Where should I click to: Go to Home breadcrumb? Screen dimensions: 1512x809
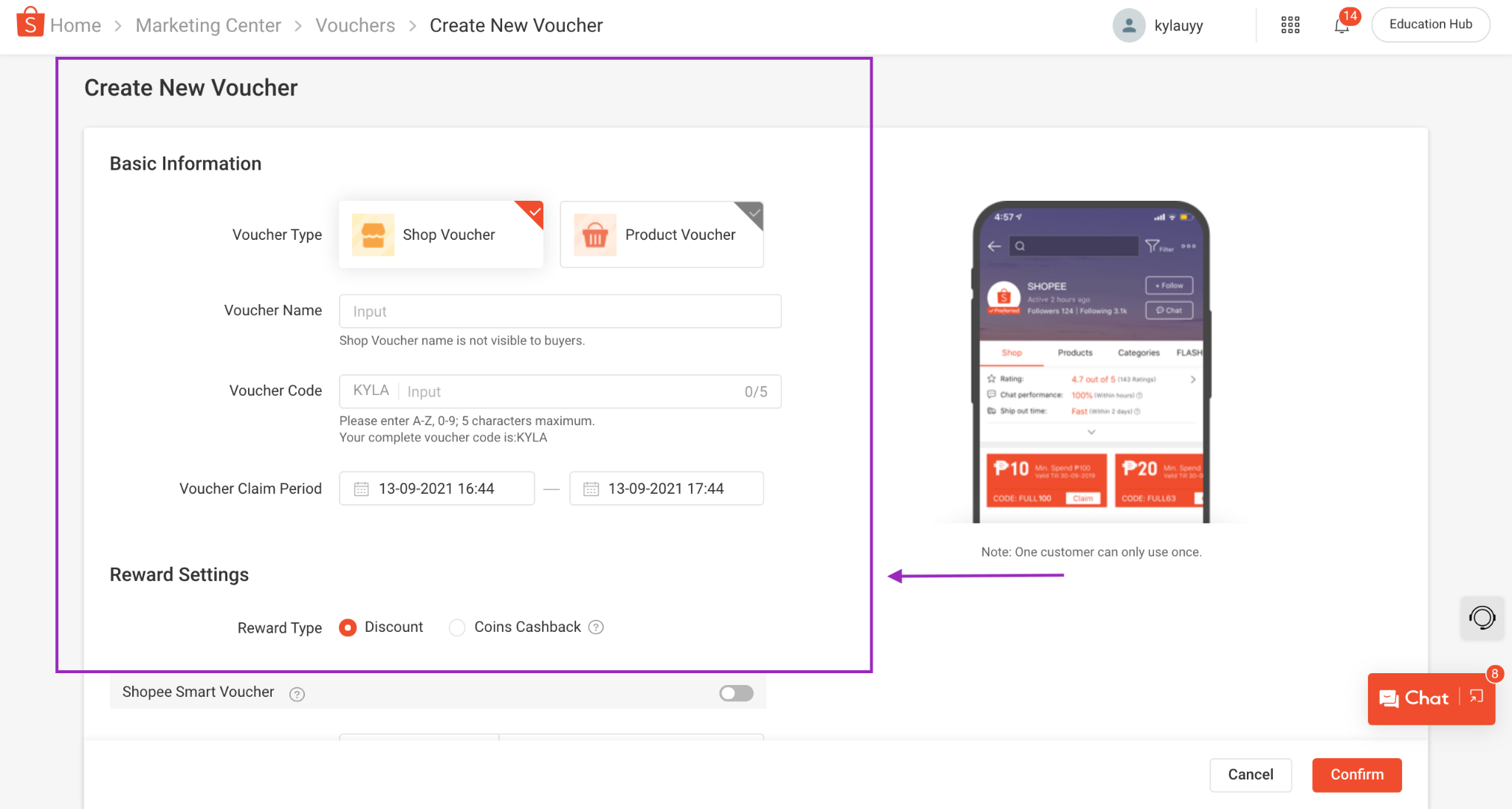(75, 25)
